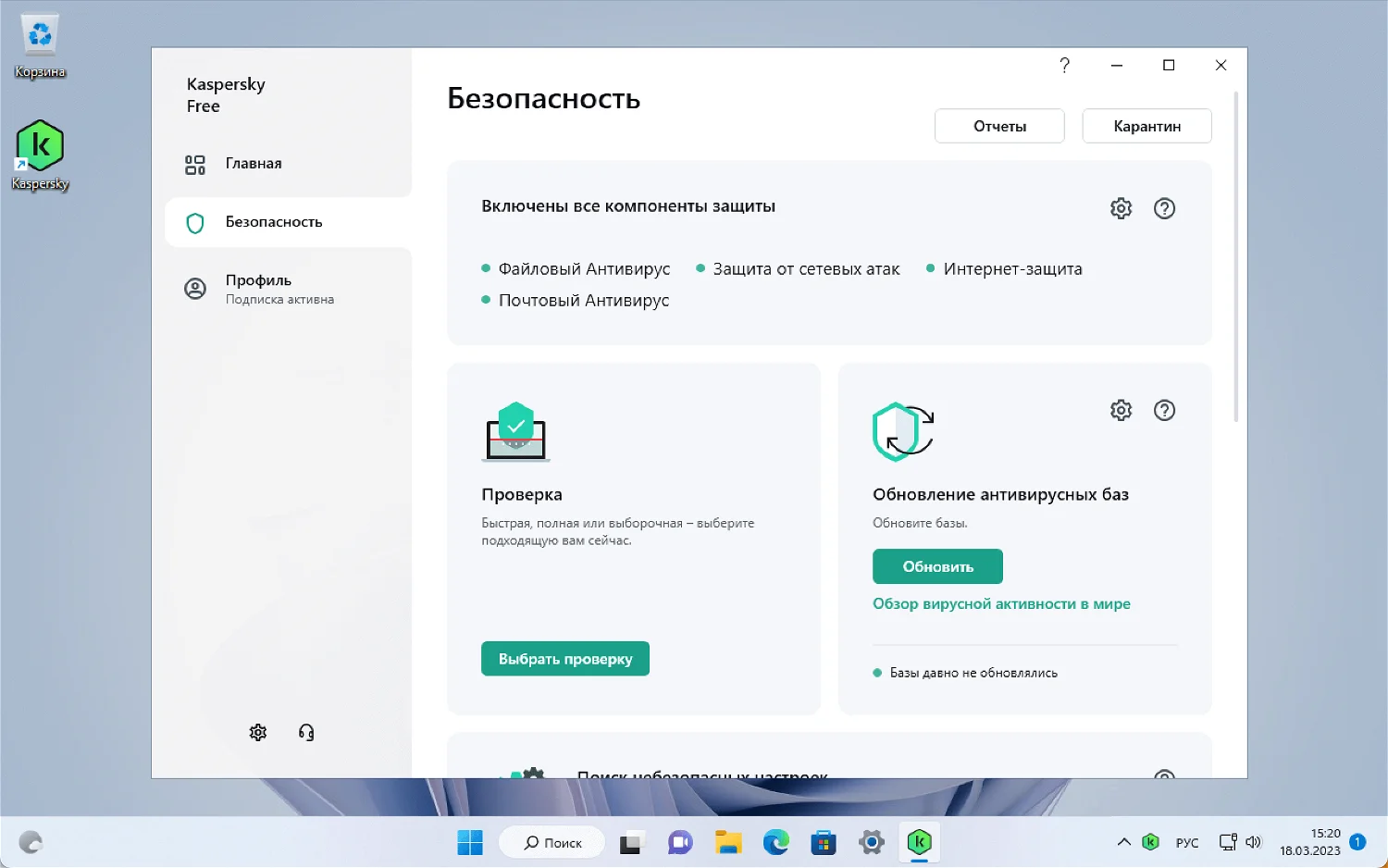Open File Explorer from the taskbar
Screen dimensions: 1388x868
click(x=728, y=842)
